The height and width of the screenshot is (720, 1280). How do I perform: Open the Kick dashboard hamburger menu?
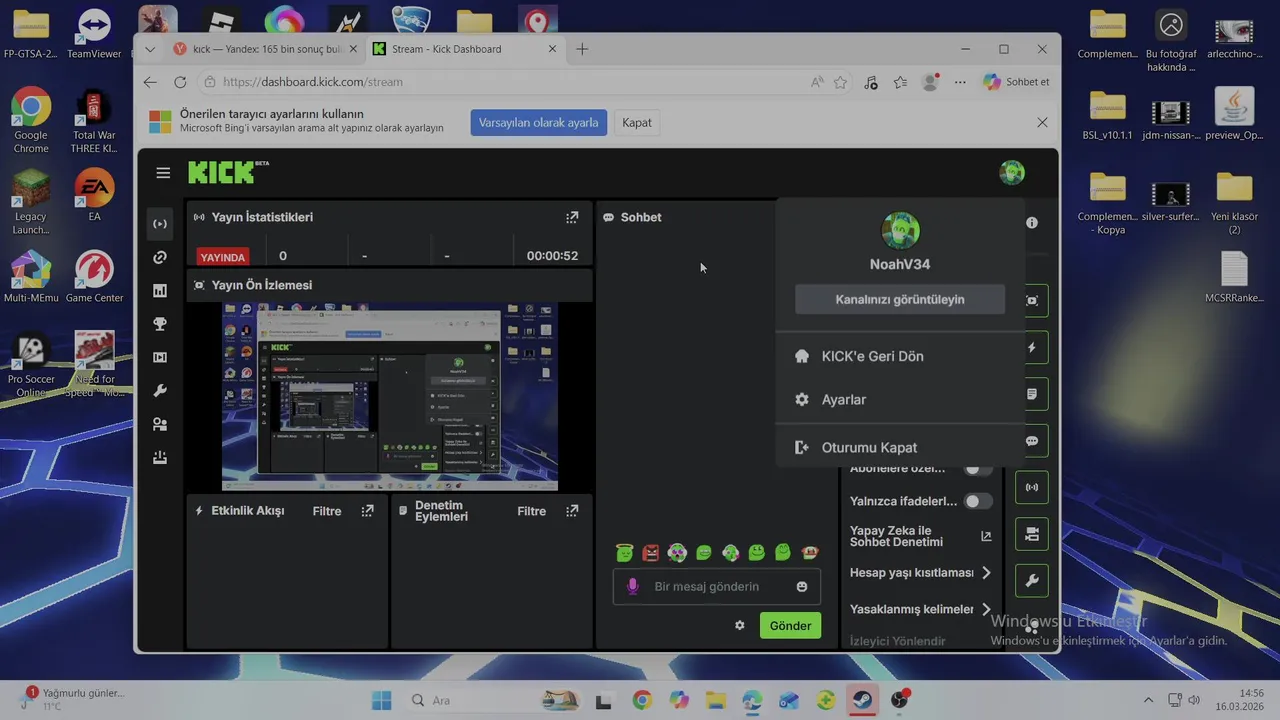click(x=163, y=173)
